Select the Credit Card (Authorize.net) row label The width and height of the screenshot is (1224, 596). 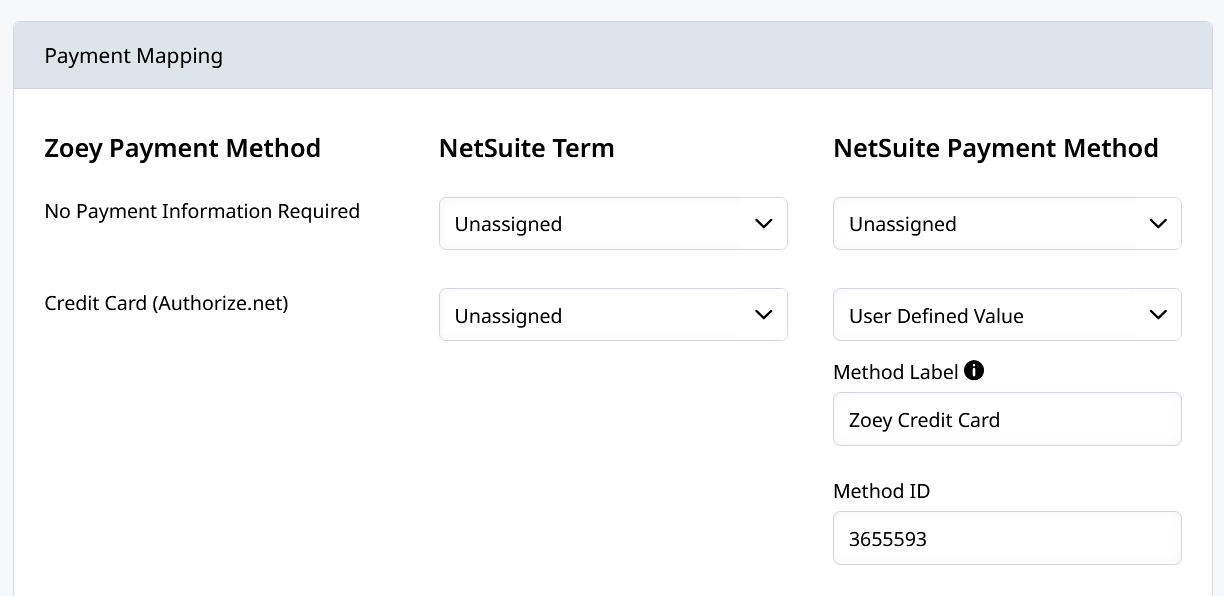[x=166, y=303]
